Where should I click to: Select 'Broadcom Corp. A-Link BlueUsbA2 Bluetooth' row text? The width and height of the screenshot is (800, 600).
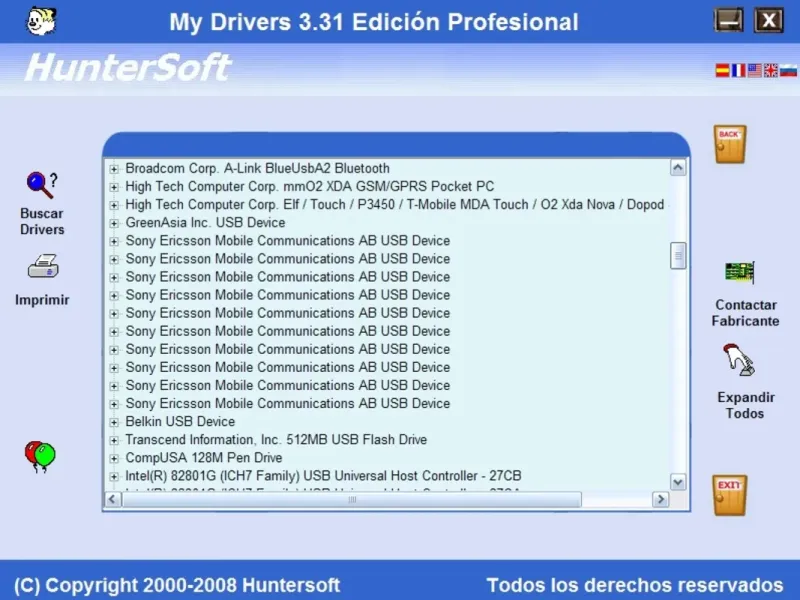pos(257,168)
